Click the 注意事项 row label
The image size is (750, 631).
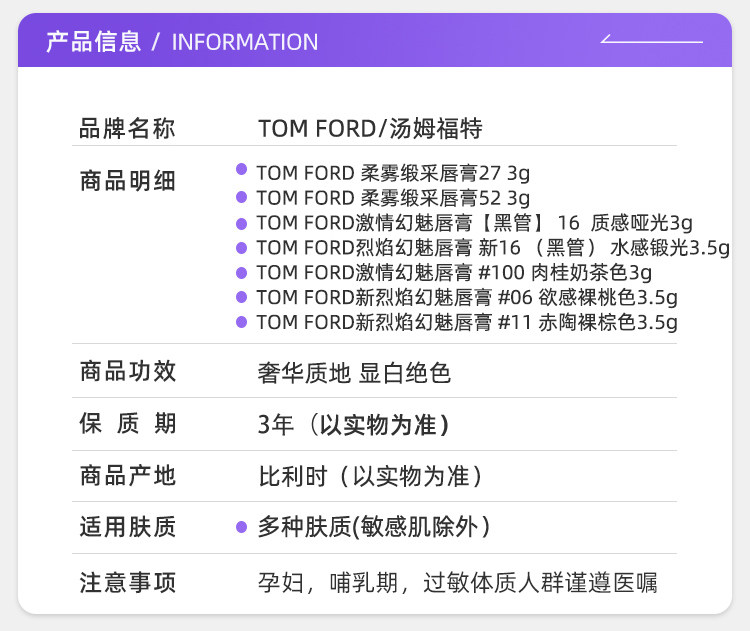pyautogui.click(x=127, y=582)
